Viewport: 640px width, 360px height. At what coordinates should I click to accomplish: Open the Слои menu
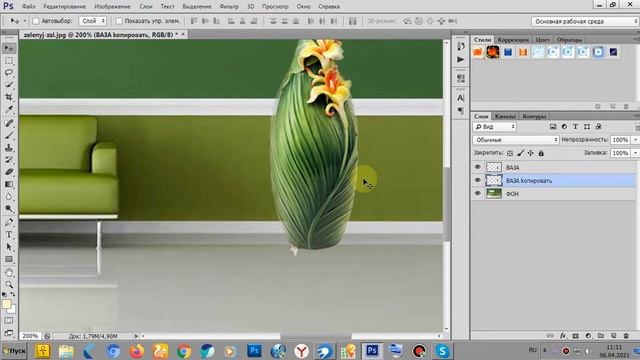(x=146, y=7)
